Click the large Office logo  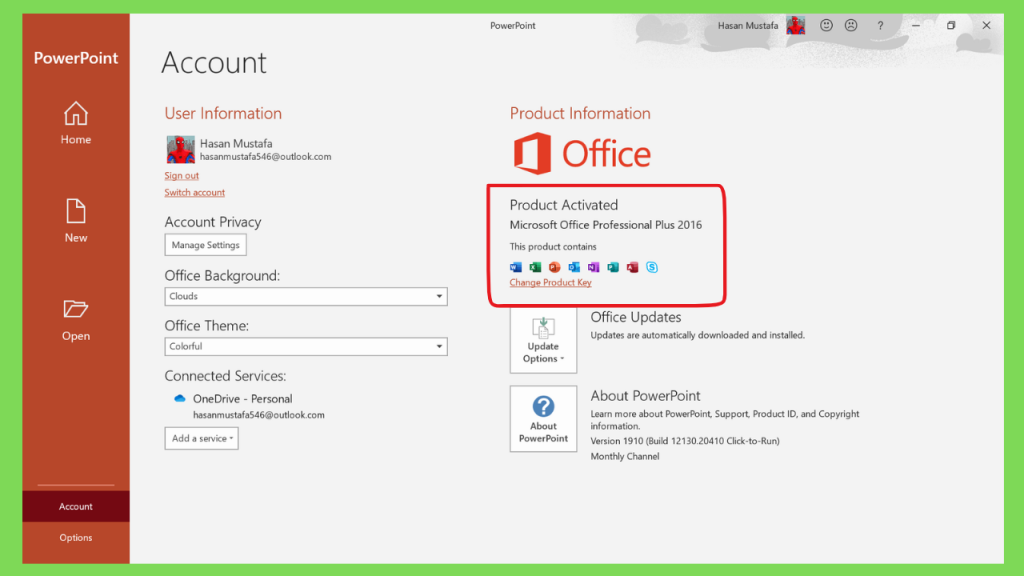point(582,154)
